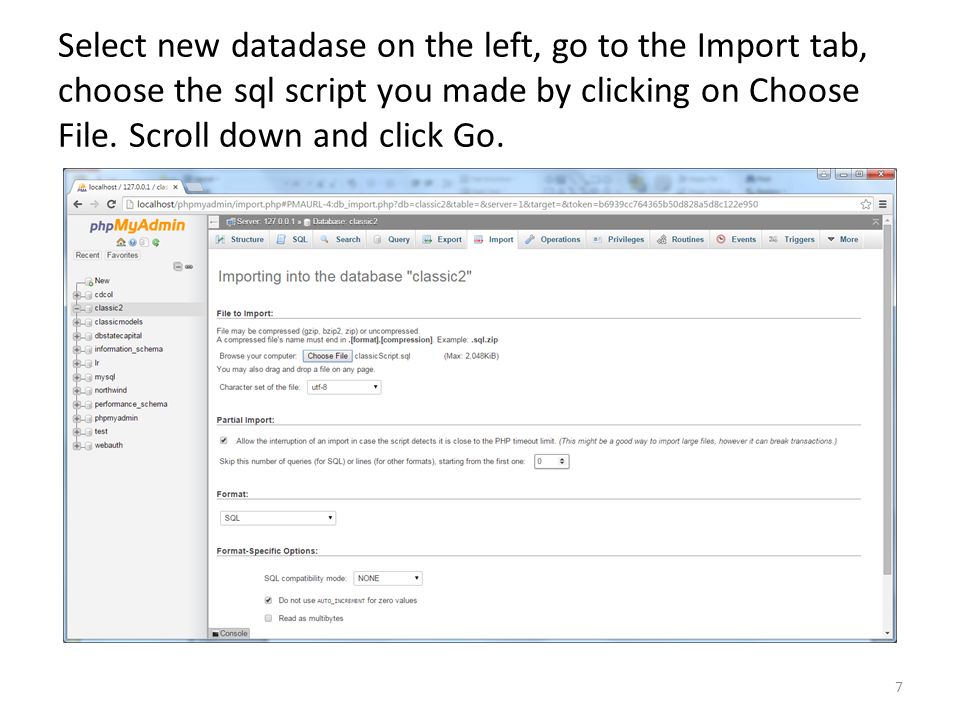Click the page vertical scrollbar
Viewport: 960px width, 720px height.
pos(887,398)
